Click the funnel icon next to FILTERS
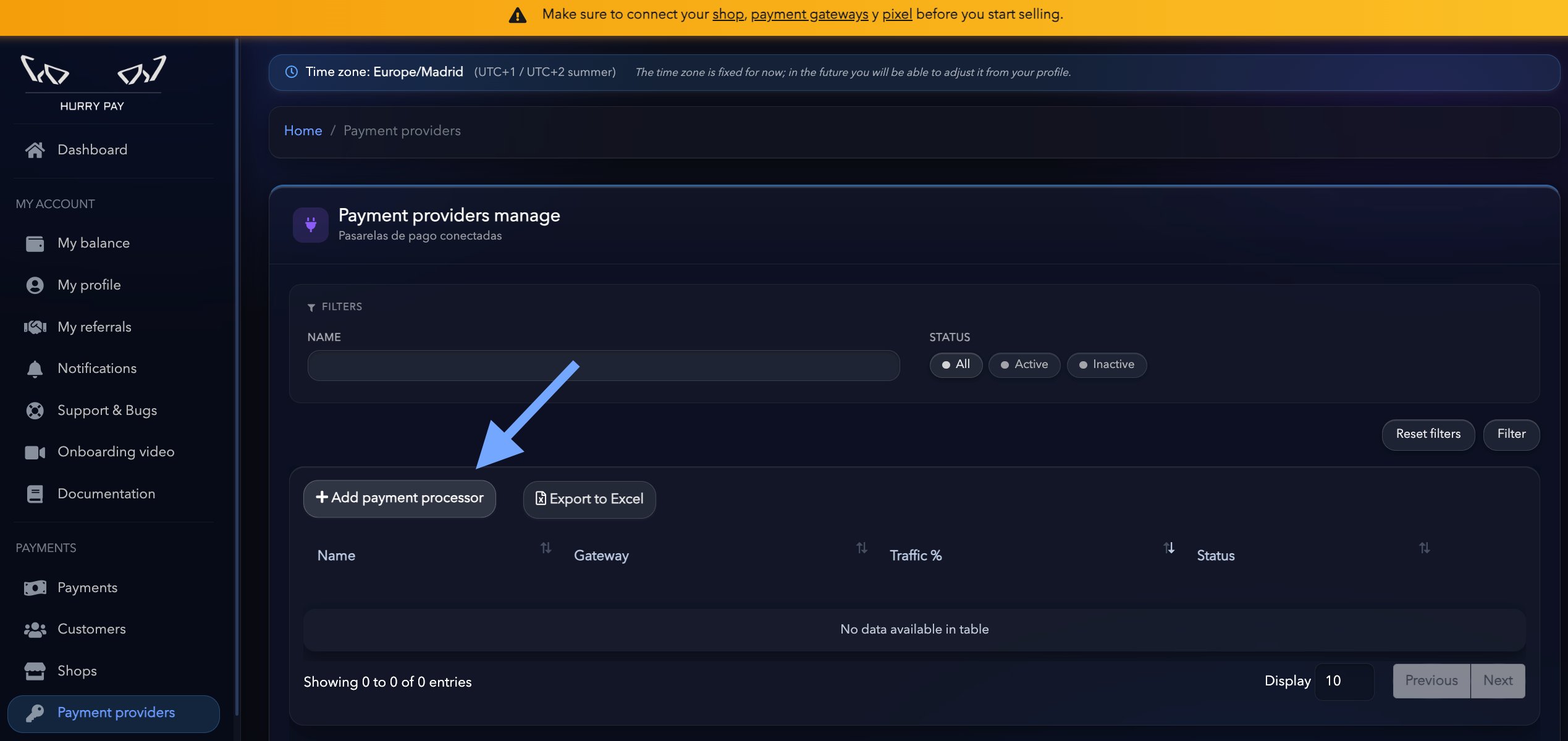Screen dimensions: 1568x741 pyautogui.click(x=311, y=308)
